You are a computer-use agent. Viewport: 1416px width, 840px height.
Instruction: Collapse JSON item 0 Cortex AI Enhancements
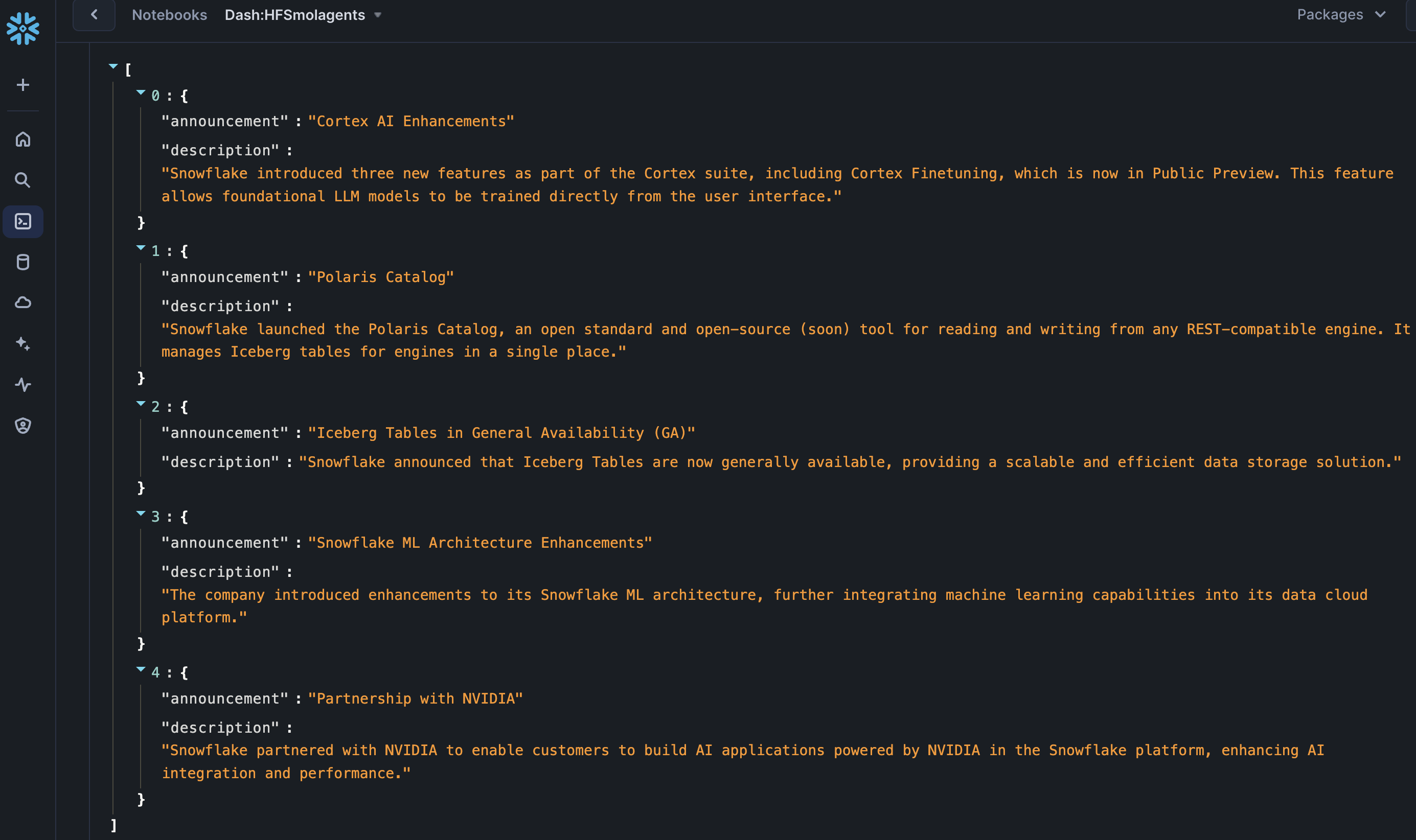pyautogui.click(x=141, y=92)
